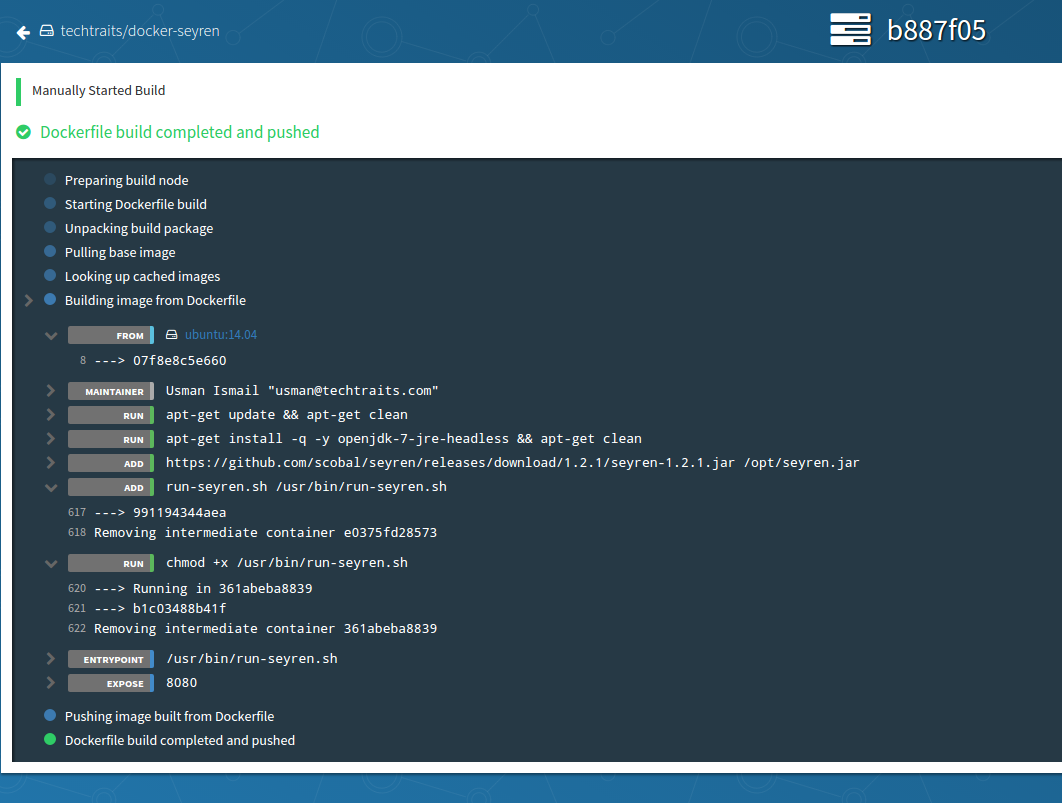The height and width of the screenshot is (803, 1062).
Task: Expand the seyren jar ADD step
Action: point(50,463)
